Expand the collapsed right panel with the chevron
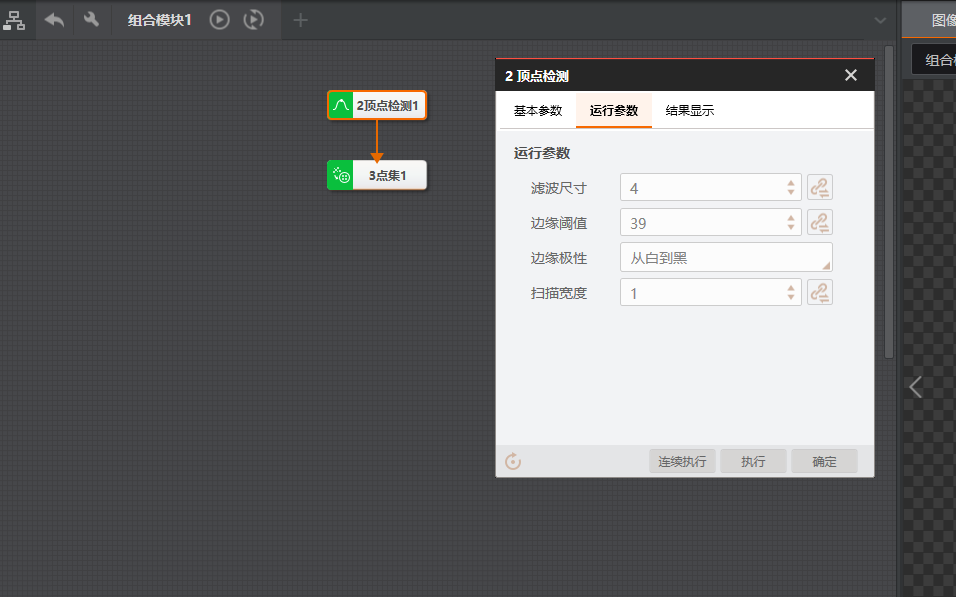The height and width of the screenshot is (597, 956). (x=915, y=387)
